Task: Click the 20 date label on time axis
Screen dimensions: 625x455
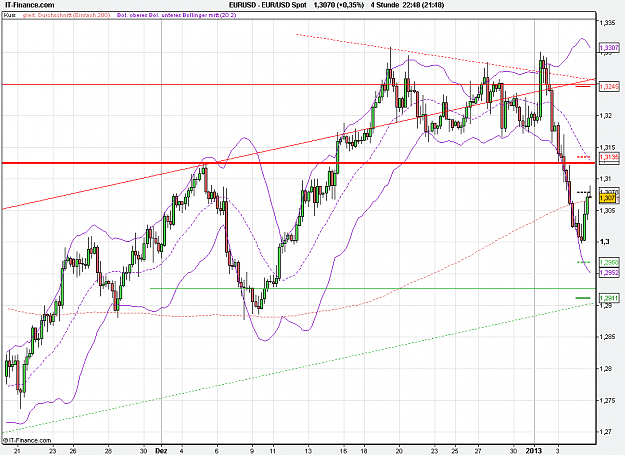Action: point(399,451)
